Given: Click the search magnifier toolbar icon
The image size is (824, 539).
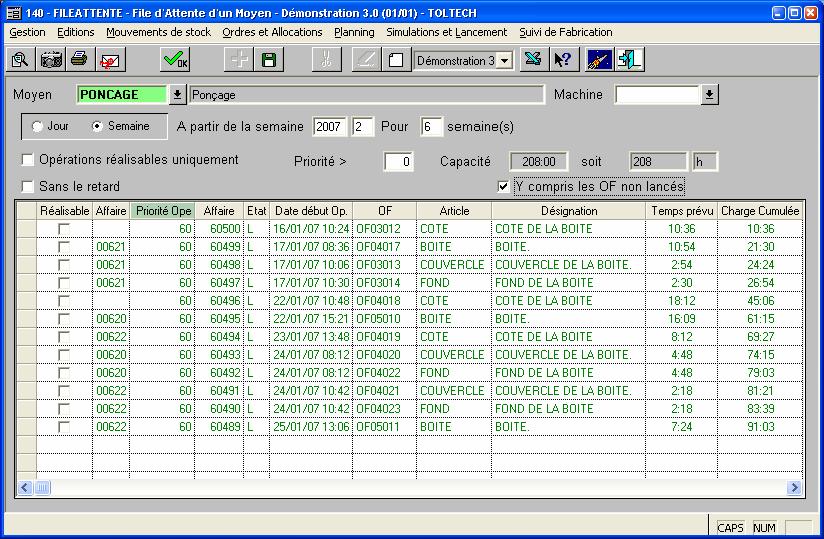Looking at the screenshot, I should 20,59.
